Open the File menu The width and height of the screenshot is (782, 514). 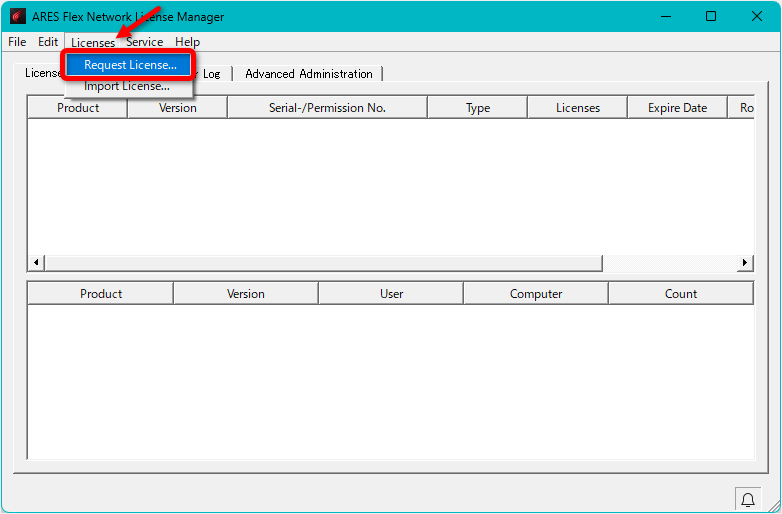tap(17, 42)
